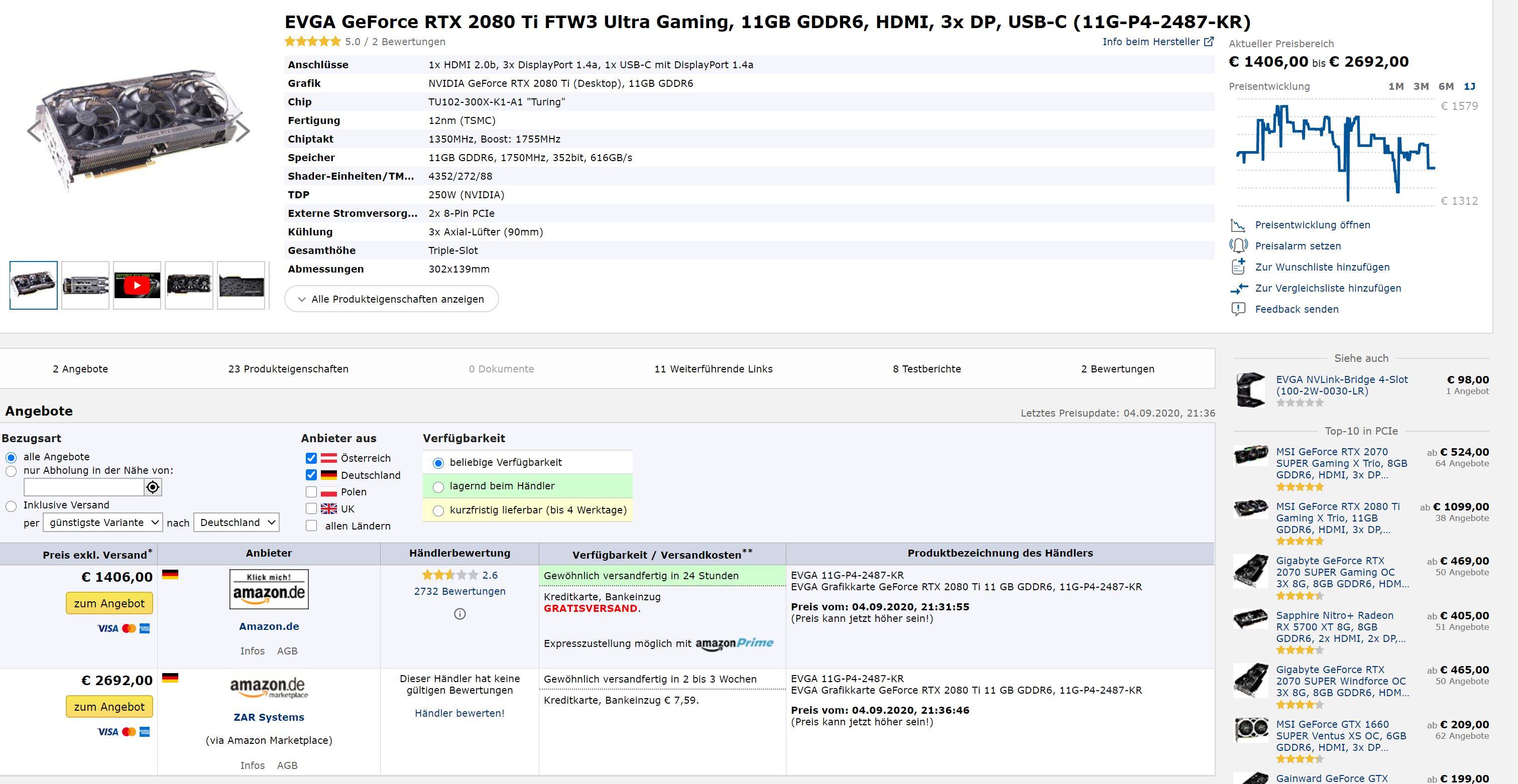1518x784 pixels.
Task: Select the fourth product thumbnail front view
Action: pyautogui.click(x=189, y=286)
